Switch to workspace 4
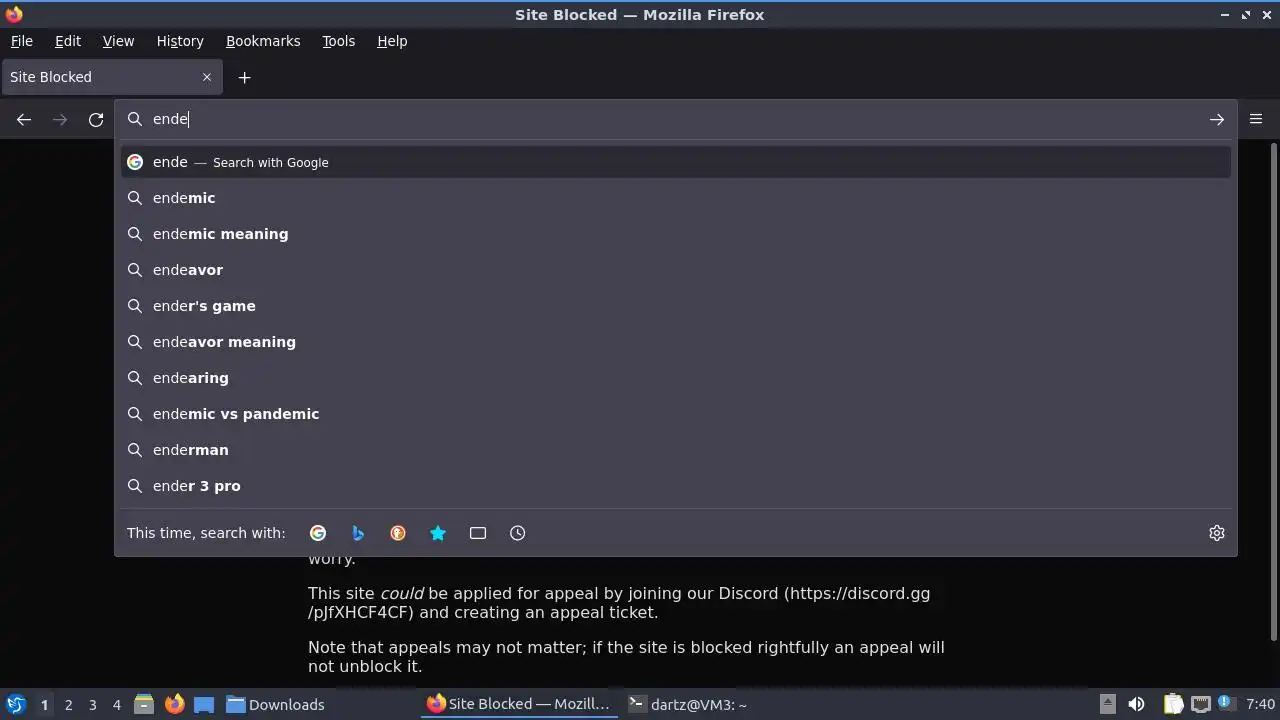Viewport: 1280px width, 720px height. [116, 705]
